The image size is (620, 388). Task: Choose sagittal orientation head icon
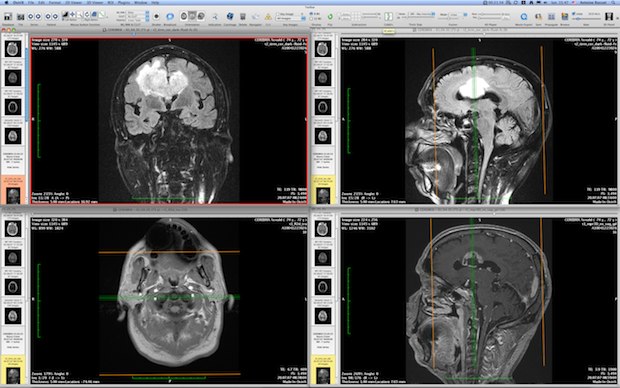point(201,16)
